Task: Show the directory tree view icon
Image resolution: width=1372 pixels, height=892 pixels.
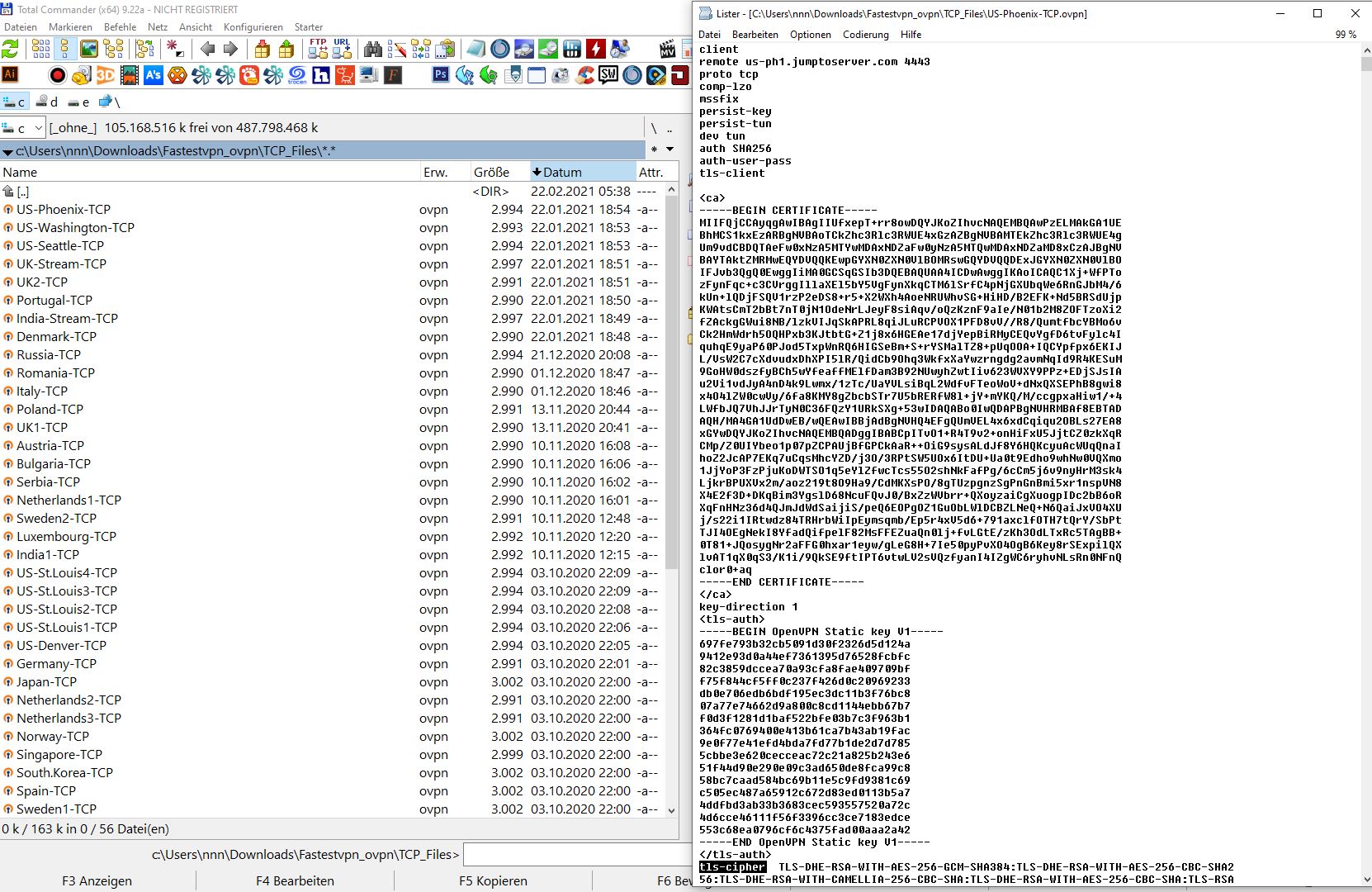Action: coord(113,50)
